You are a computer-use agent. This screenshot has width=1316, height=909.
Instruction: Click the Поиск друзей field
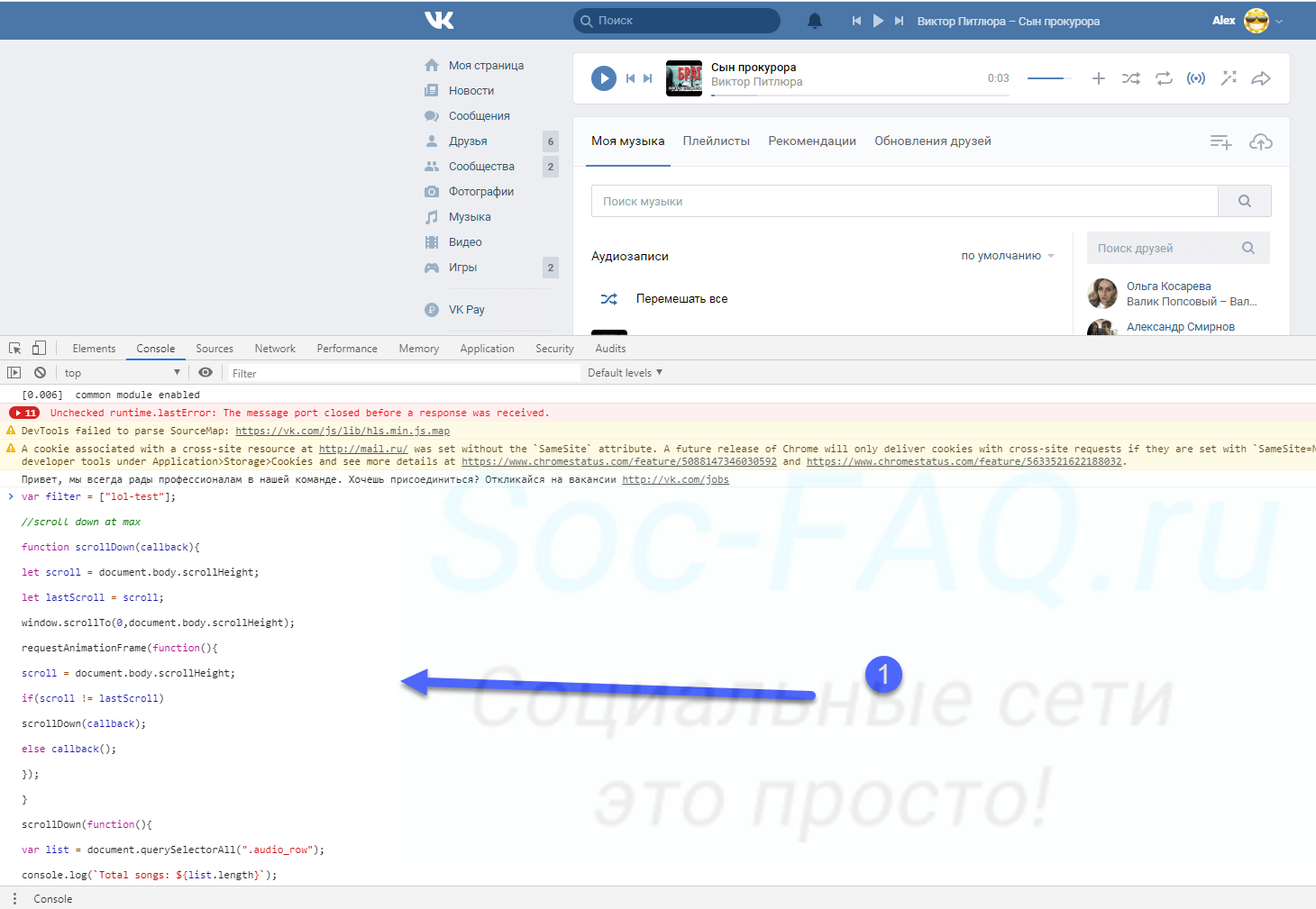[x=1178, y=248]
